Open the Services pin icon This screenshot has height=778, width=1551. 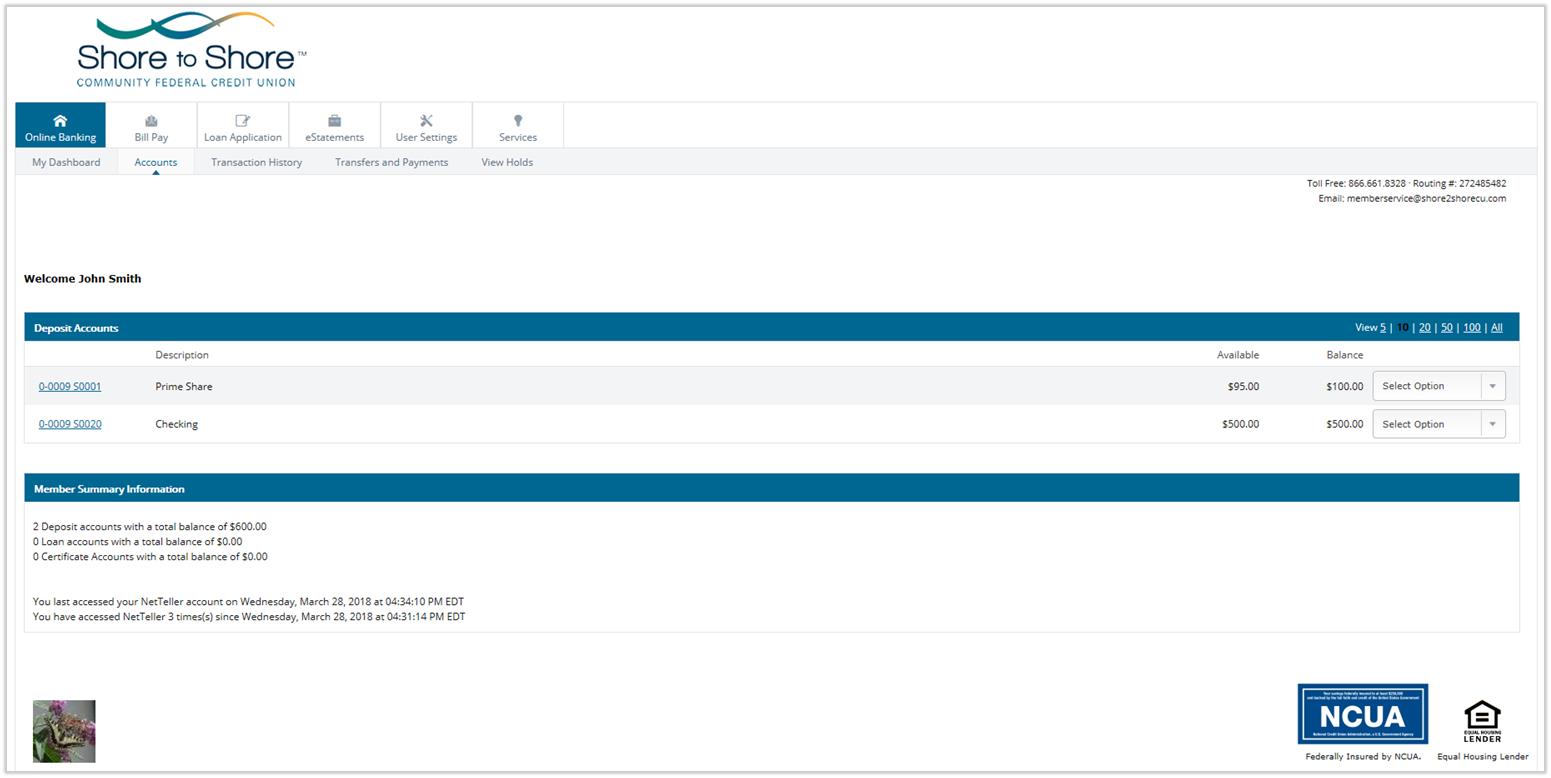coord(518,120)
